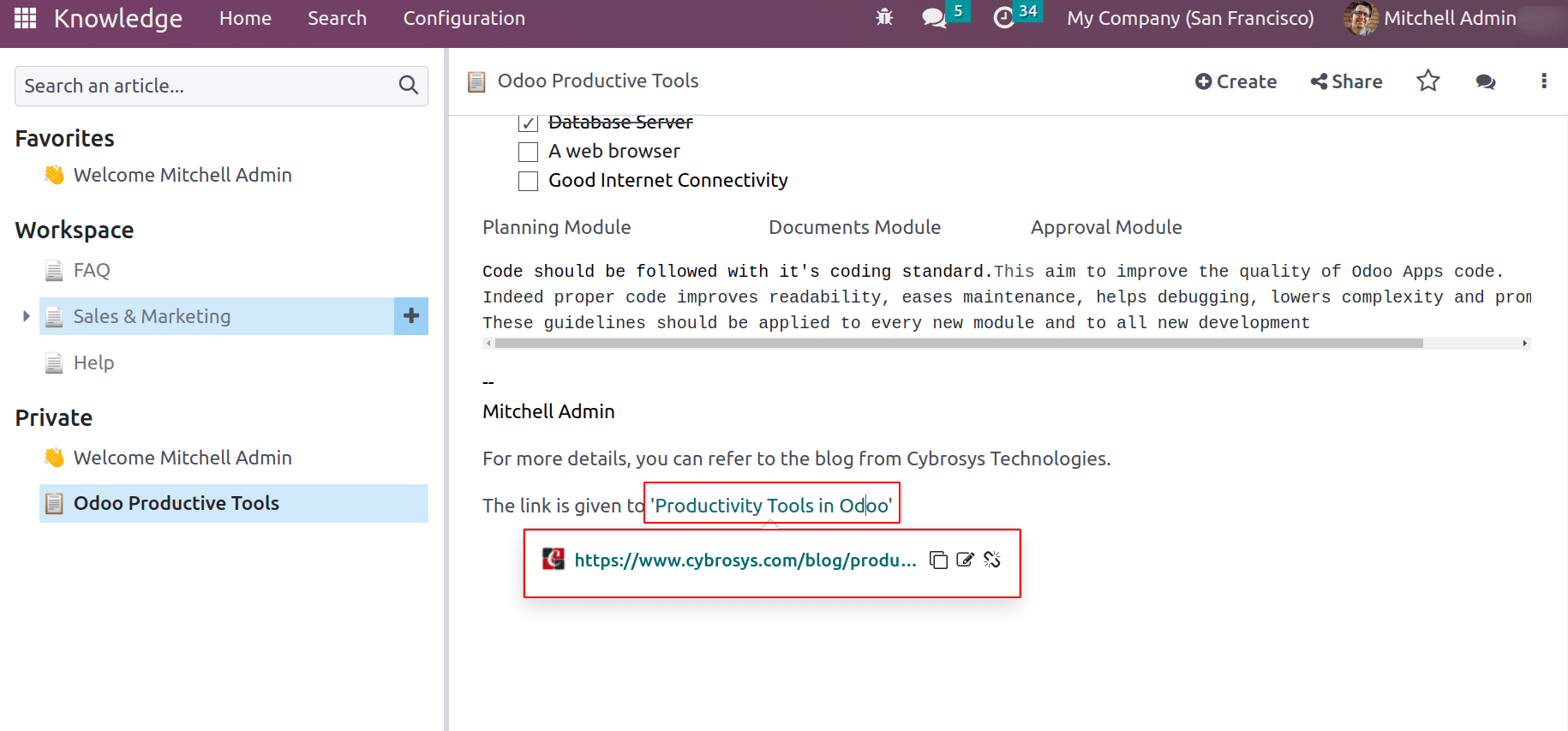Open the Configuration menu
Screen dimensions: 1568x731
pos(464,18)
